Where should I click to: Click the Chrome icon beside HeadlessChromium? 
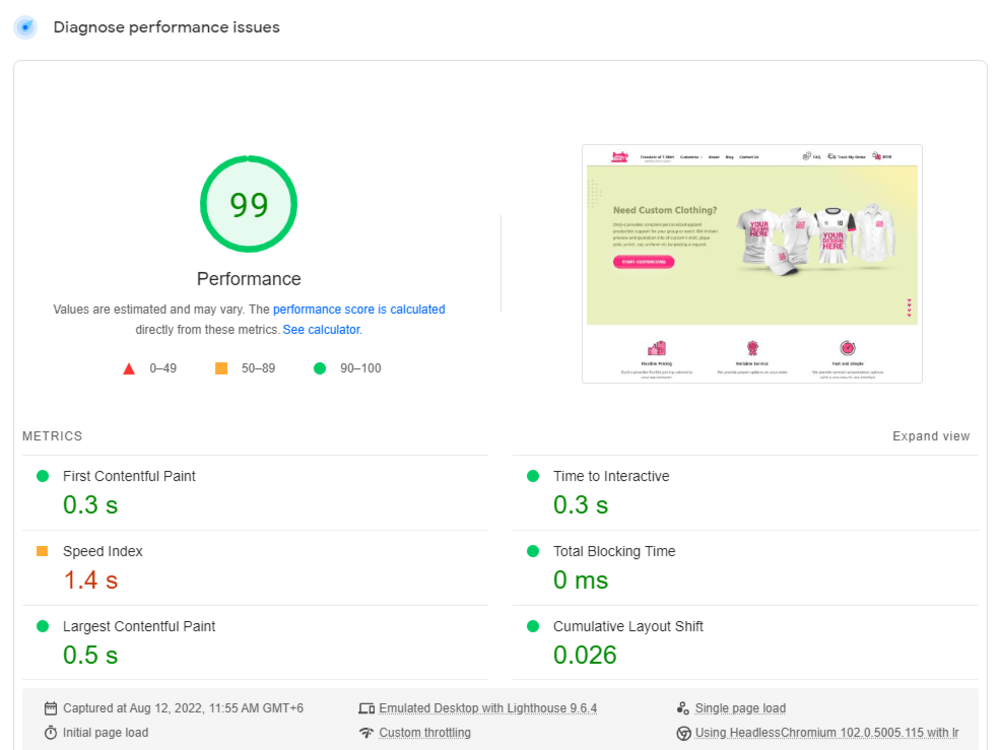click(684, 733)
